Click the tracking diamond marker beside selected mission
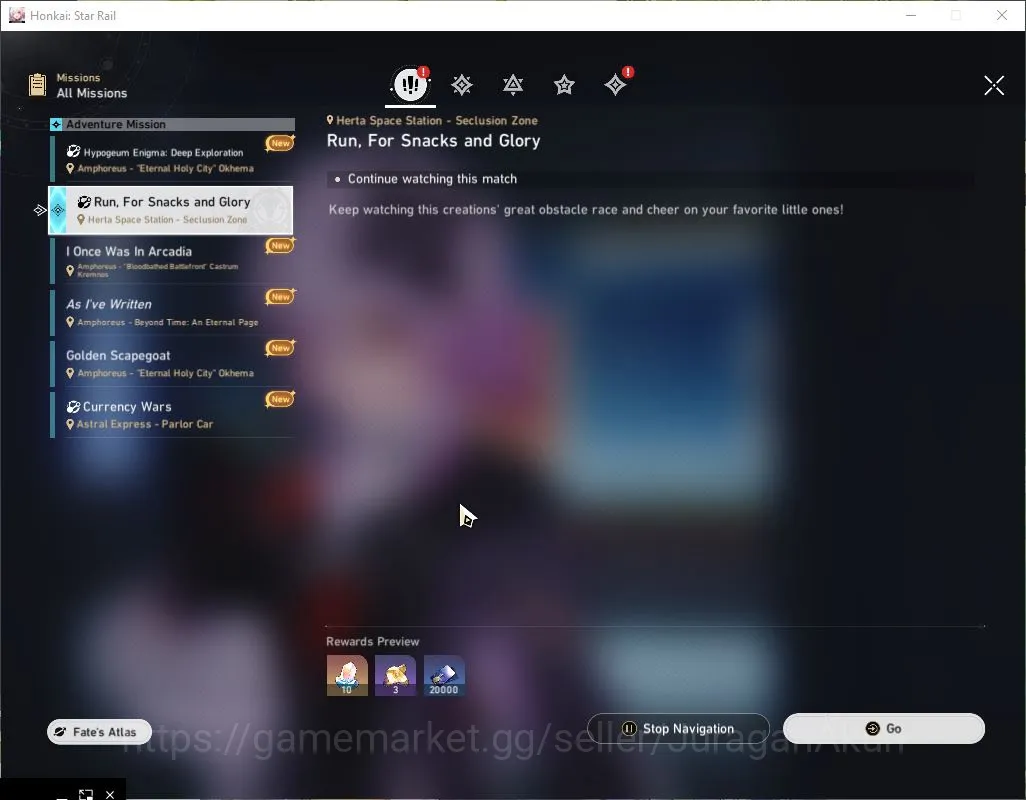Screen dimensions: 1026x800 (x=40, y=210)
